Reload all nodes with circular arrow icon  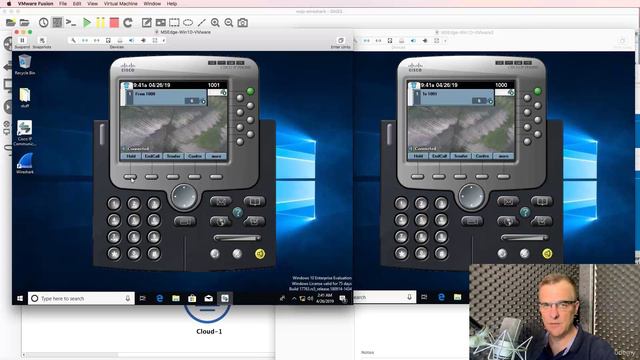(128, 22)
